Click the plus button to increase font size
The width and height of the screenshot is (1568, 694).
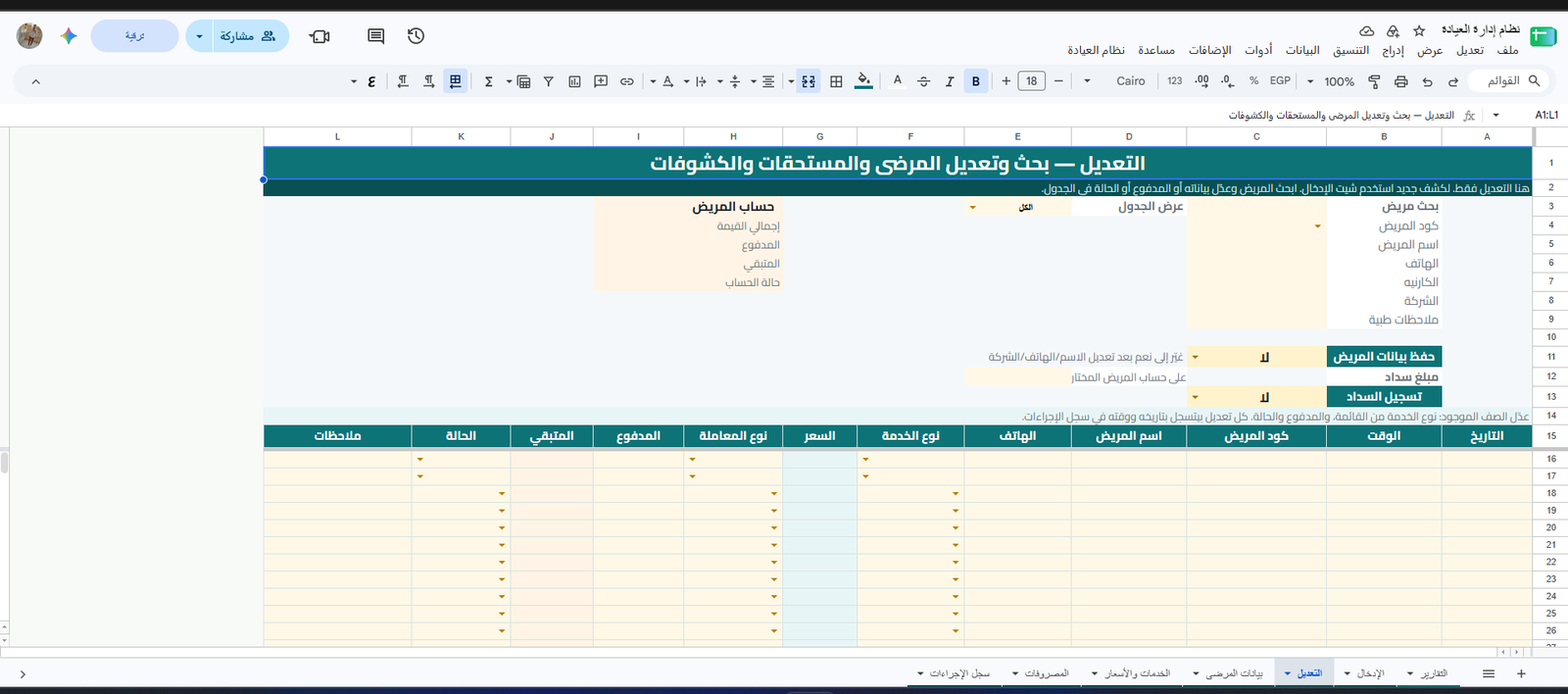pyautogui.click(x=1005, y=81)
